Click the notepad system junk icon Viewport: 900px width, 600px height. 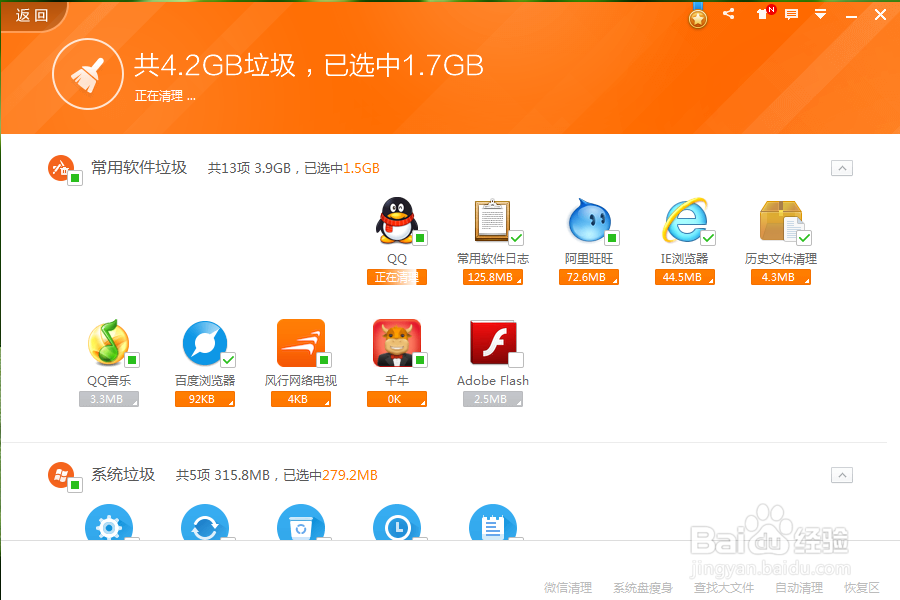coord(492,523)
